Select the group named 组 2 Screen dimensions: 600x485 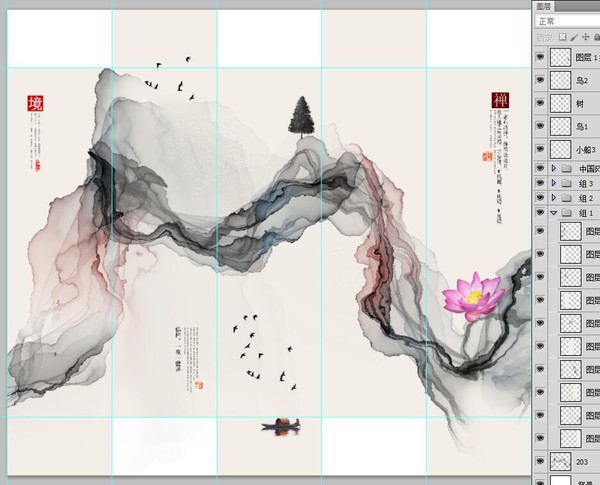[x=586, y=198]
